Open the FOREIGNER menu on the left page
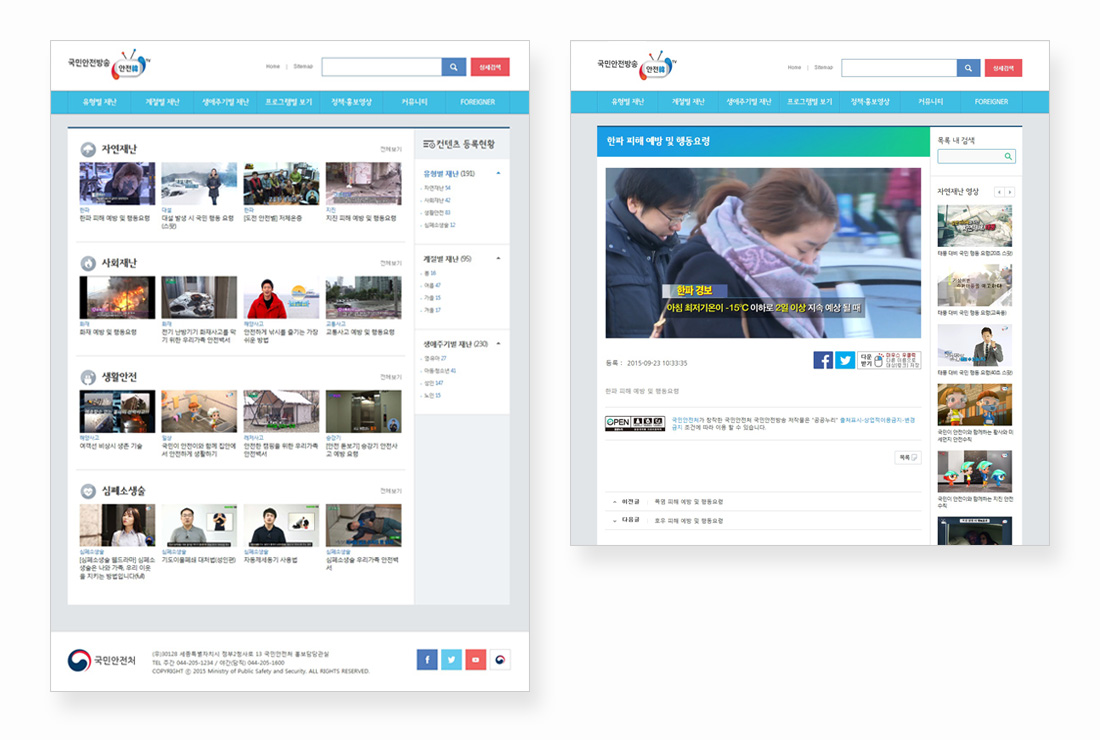This screenshot has height=740, width=1100. [x=478, y=102]
